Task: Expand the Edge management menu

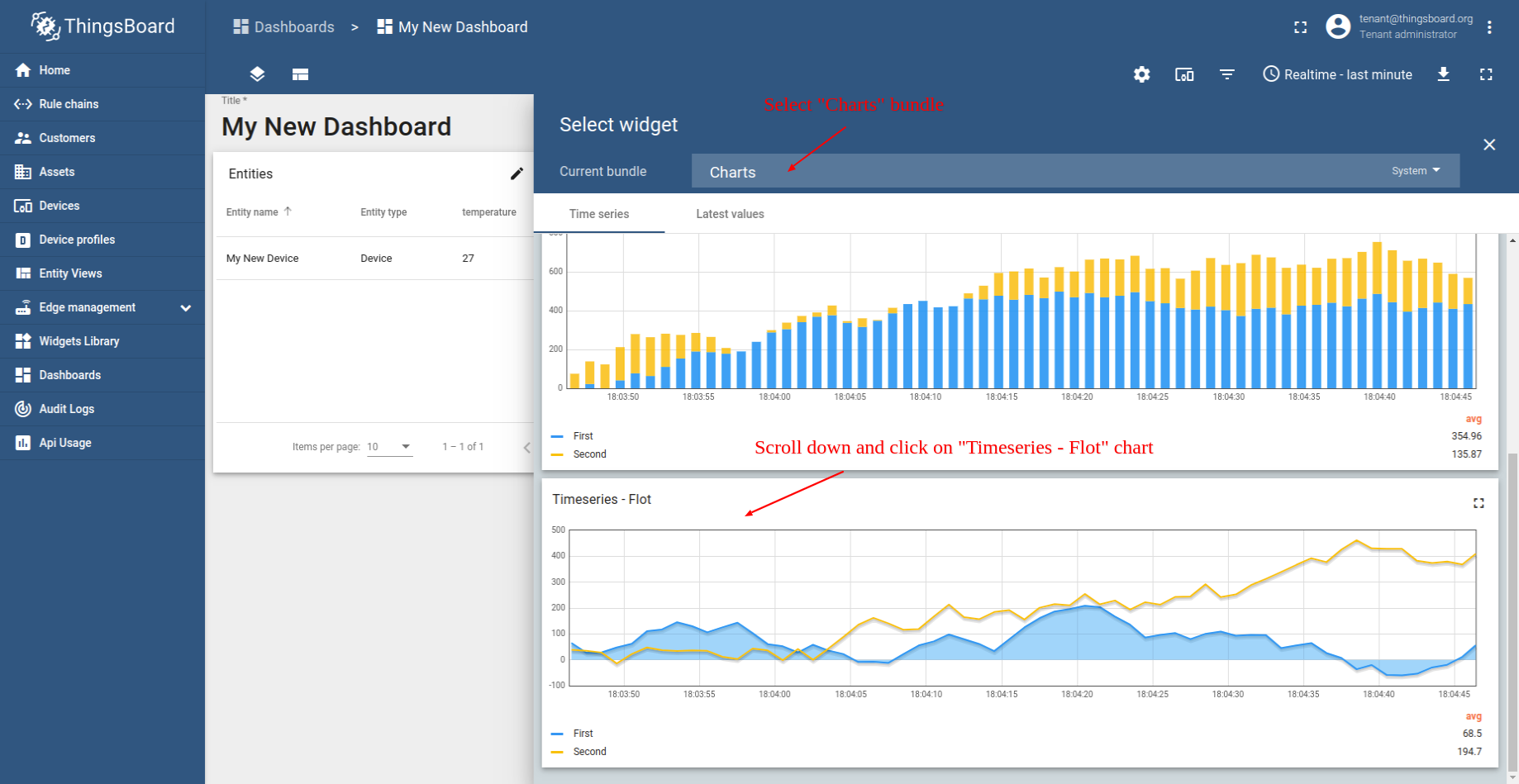Action: (x=102, y=307)
